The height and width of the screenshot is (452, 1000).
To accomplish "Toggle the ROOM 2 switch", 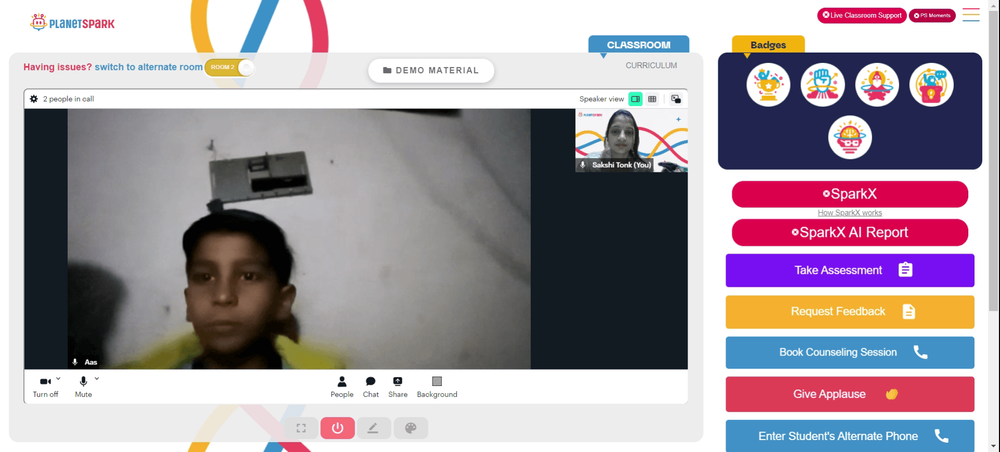I will (x=229, y=67).
